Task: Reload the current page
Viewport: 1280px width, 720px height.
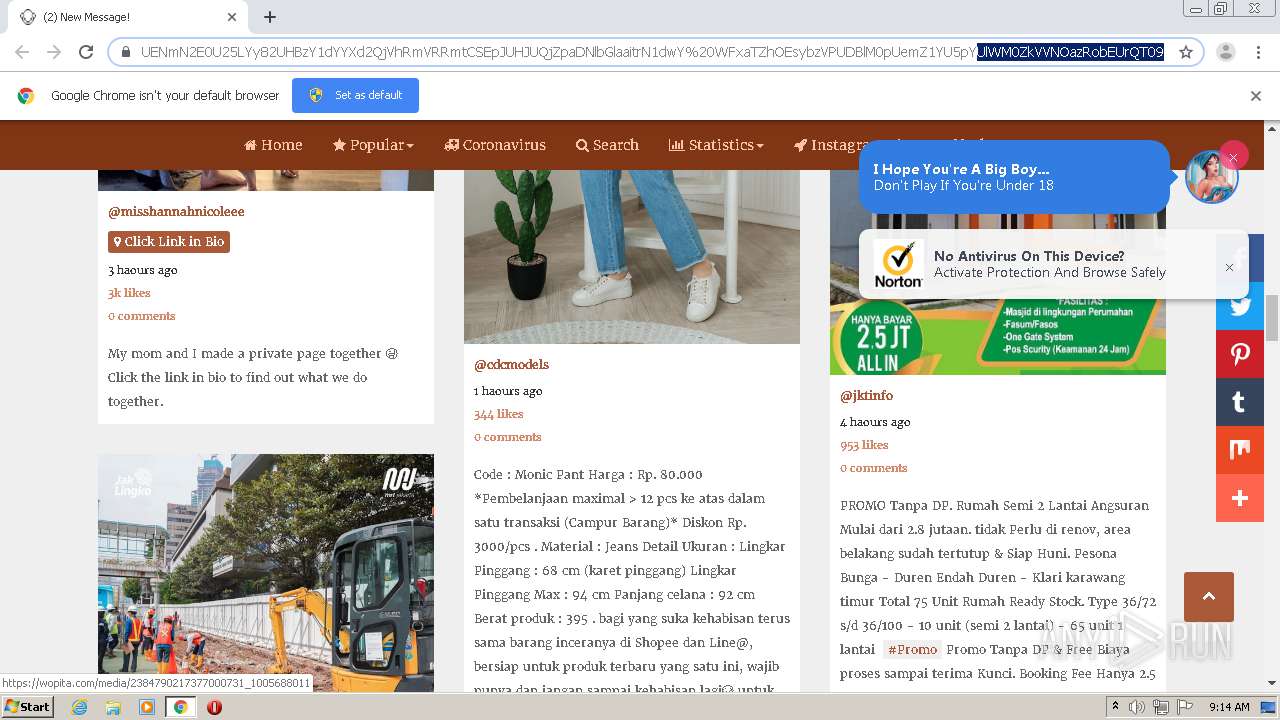Action: click(x=86, y=52)
